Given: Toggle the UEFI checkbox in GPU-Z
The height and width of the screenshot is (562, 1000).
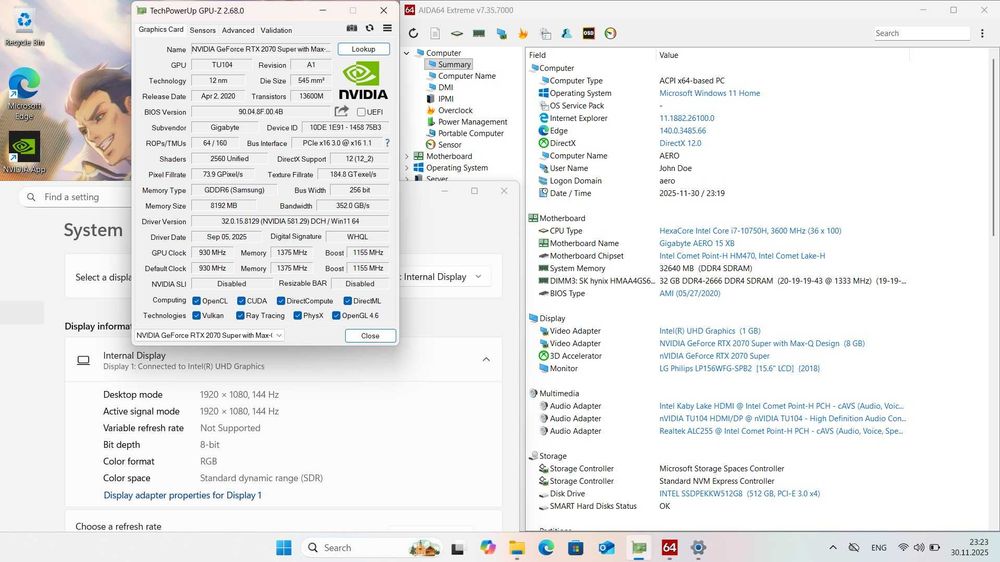Looking at the screenshot, I should pos(361,112).
